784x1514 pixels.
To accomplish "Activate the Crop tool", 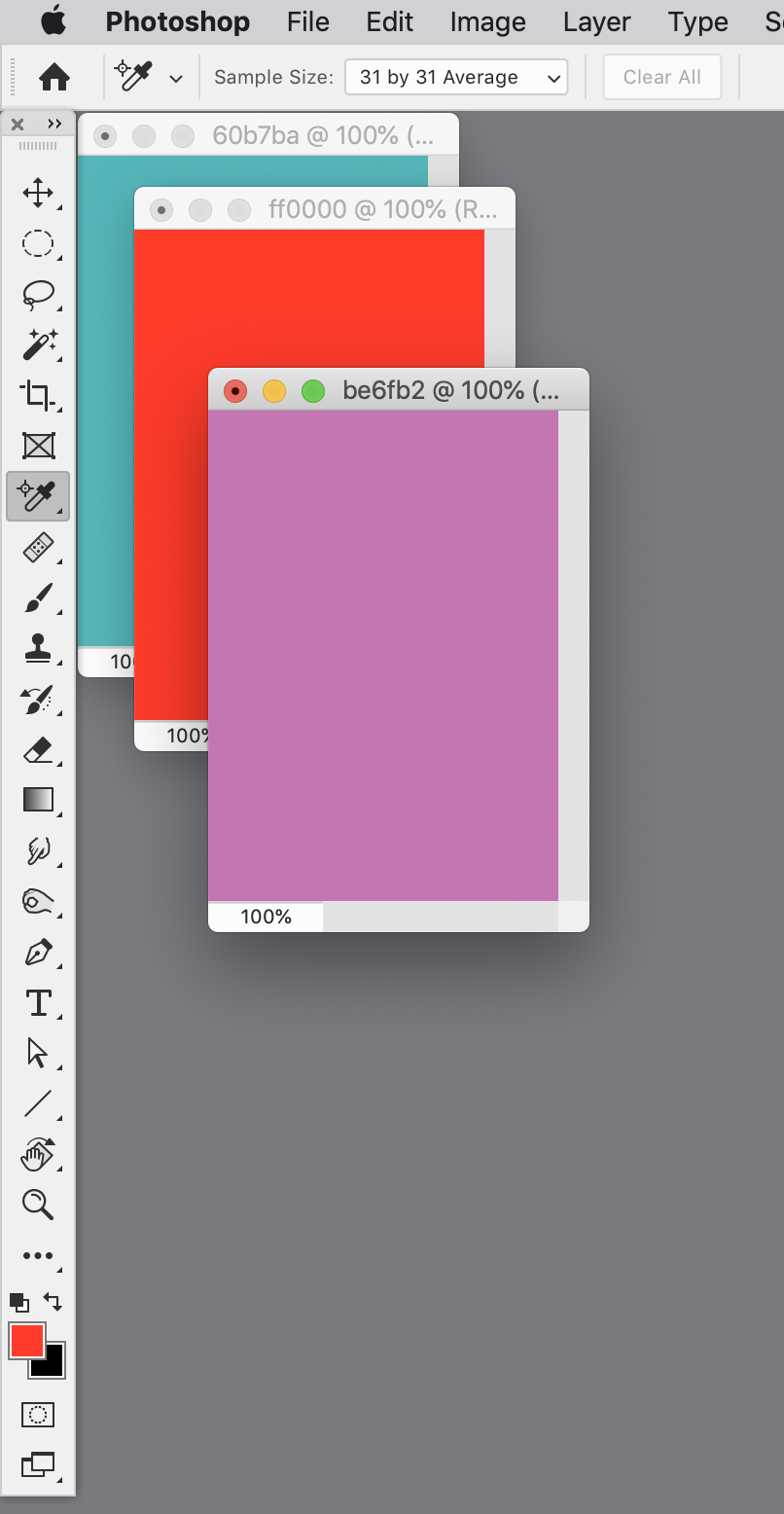I will [x=39, y=395].
